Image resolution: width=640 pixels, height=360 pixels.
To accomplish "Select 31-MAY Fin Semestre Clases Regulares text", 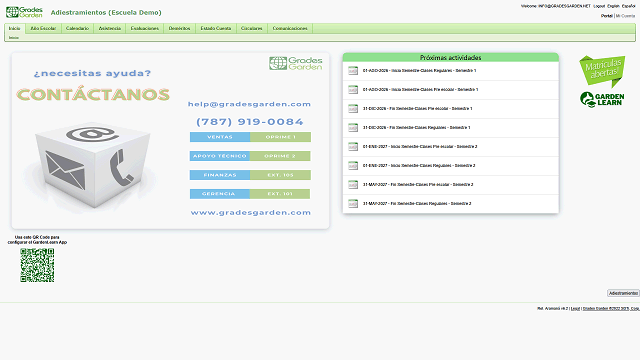I will tap(417, 203).
